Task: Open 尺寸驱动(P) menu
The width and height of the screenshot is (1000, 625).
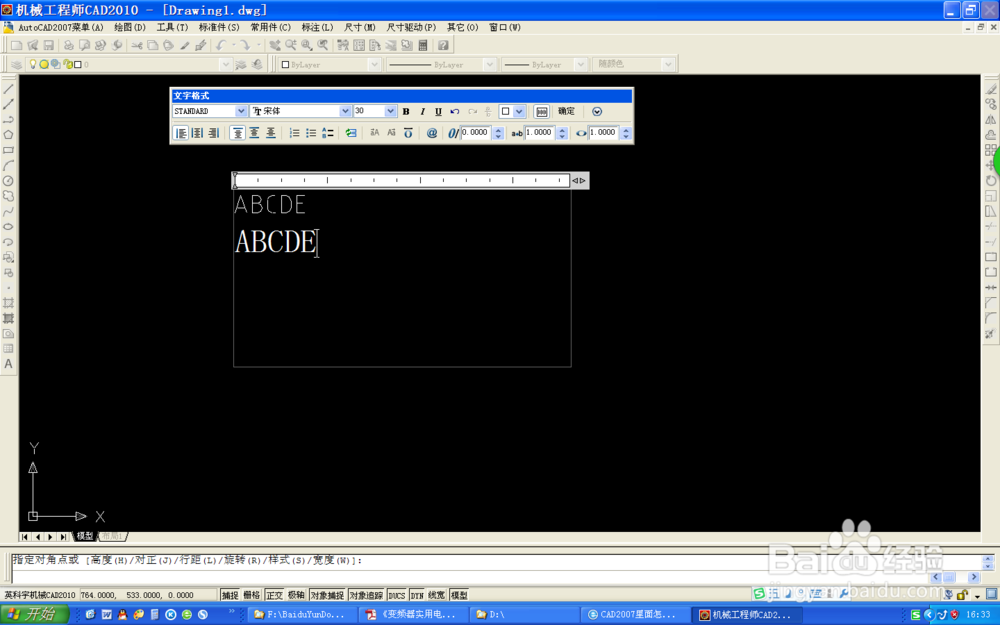Action: pos(411,27)
